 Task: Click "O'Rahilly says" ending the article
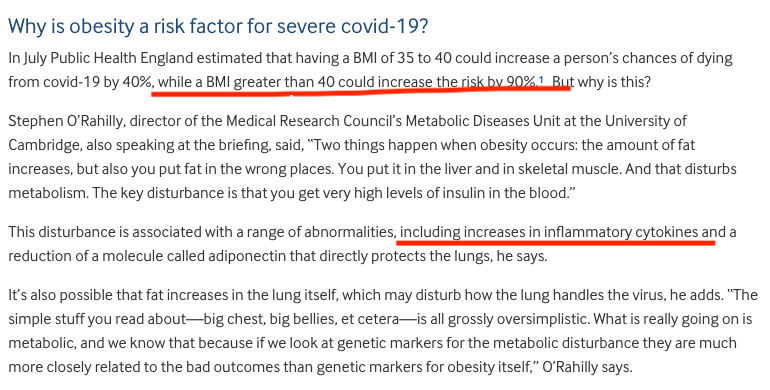[587, 367]
